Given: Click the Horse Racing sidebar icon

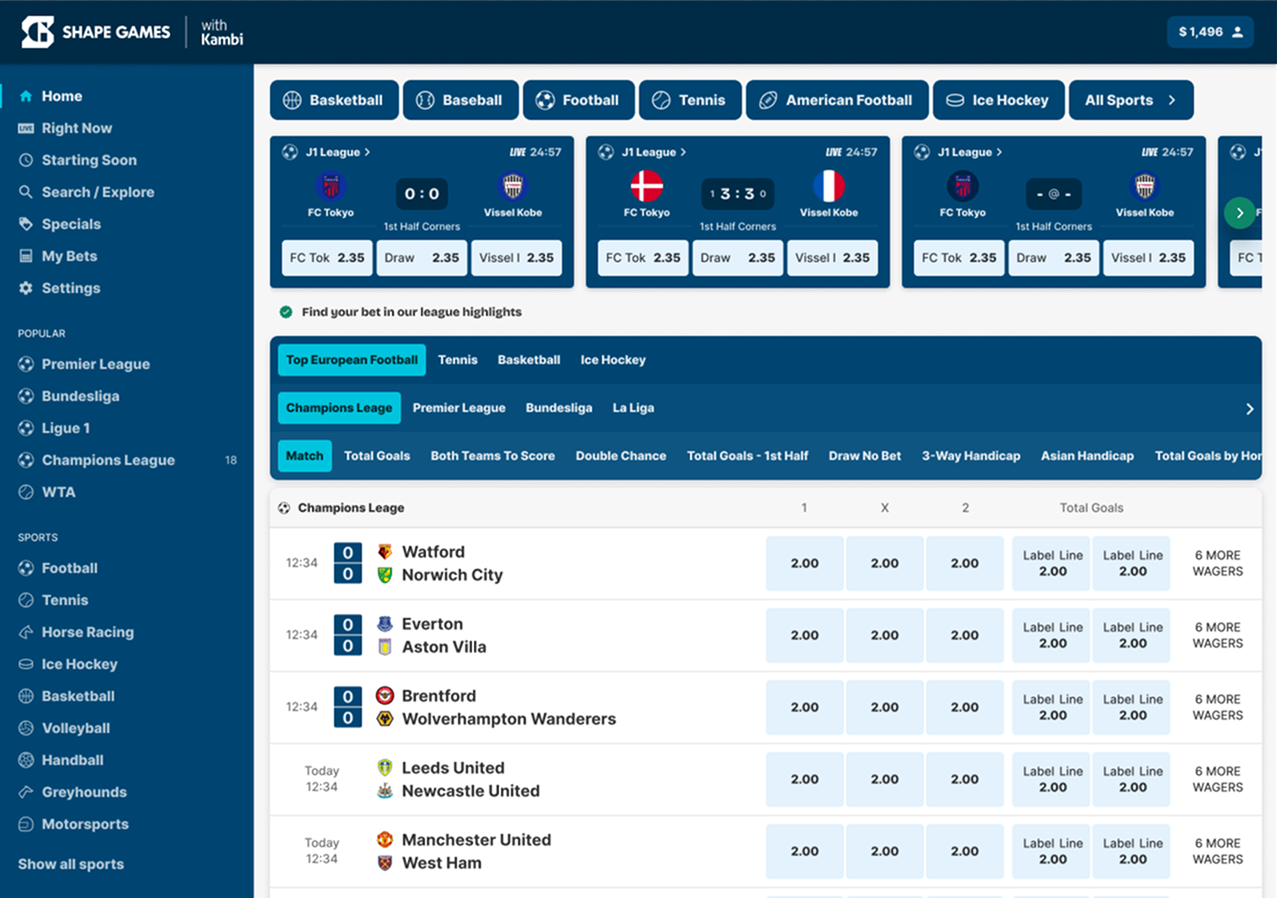Looking at the screenshot, I should pos(26,632).
